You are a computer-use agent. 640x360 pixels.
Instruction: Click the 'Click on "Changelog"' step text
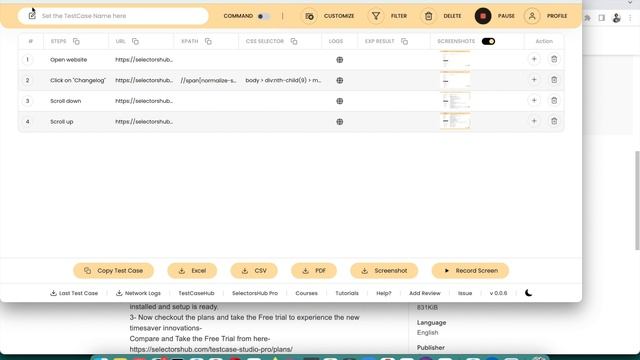click(78, 80)
